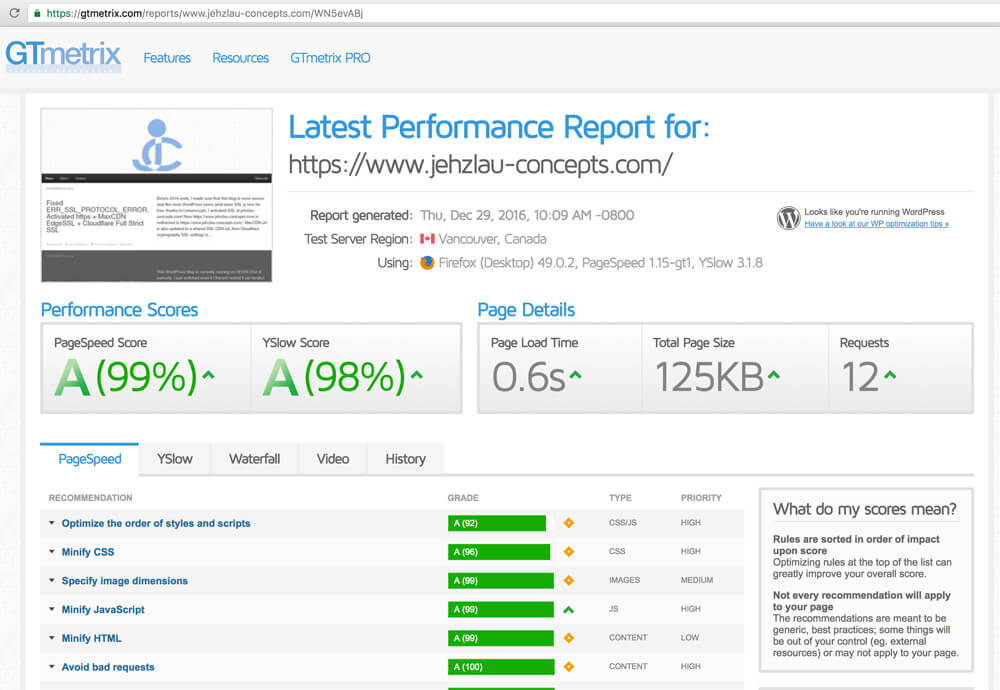Click the orange diamond for Avoid bad requests
The image size is (1000, 690).
pyautogui.click(x=569, y=667)
